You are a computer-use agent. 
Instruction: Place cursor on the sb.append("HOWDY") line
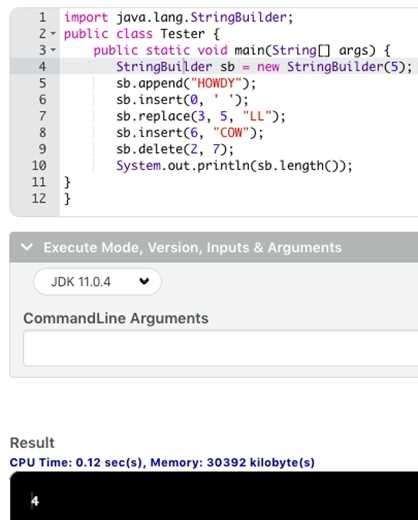point(186,83)
